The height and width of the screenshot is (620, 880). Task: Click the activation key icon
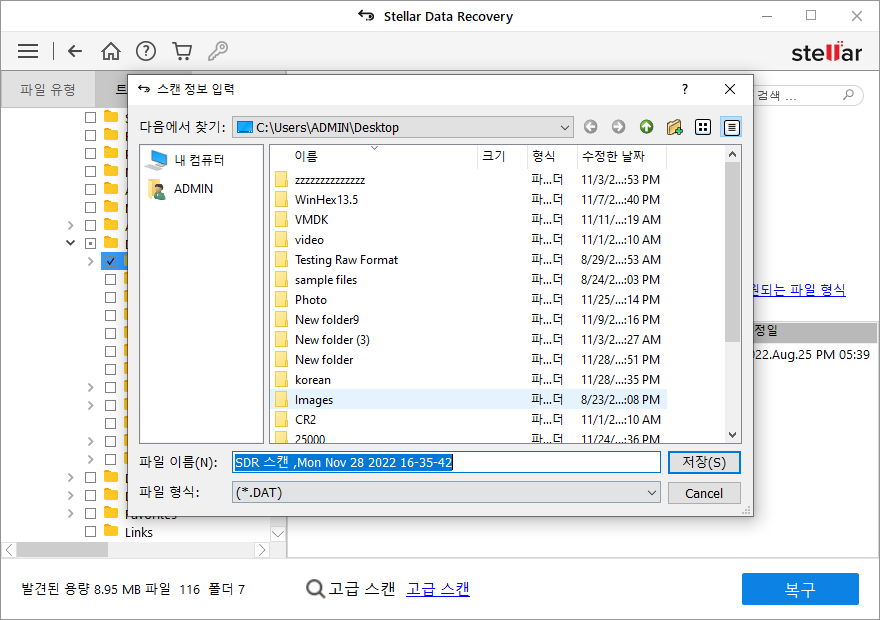[x=218, y=51]
